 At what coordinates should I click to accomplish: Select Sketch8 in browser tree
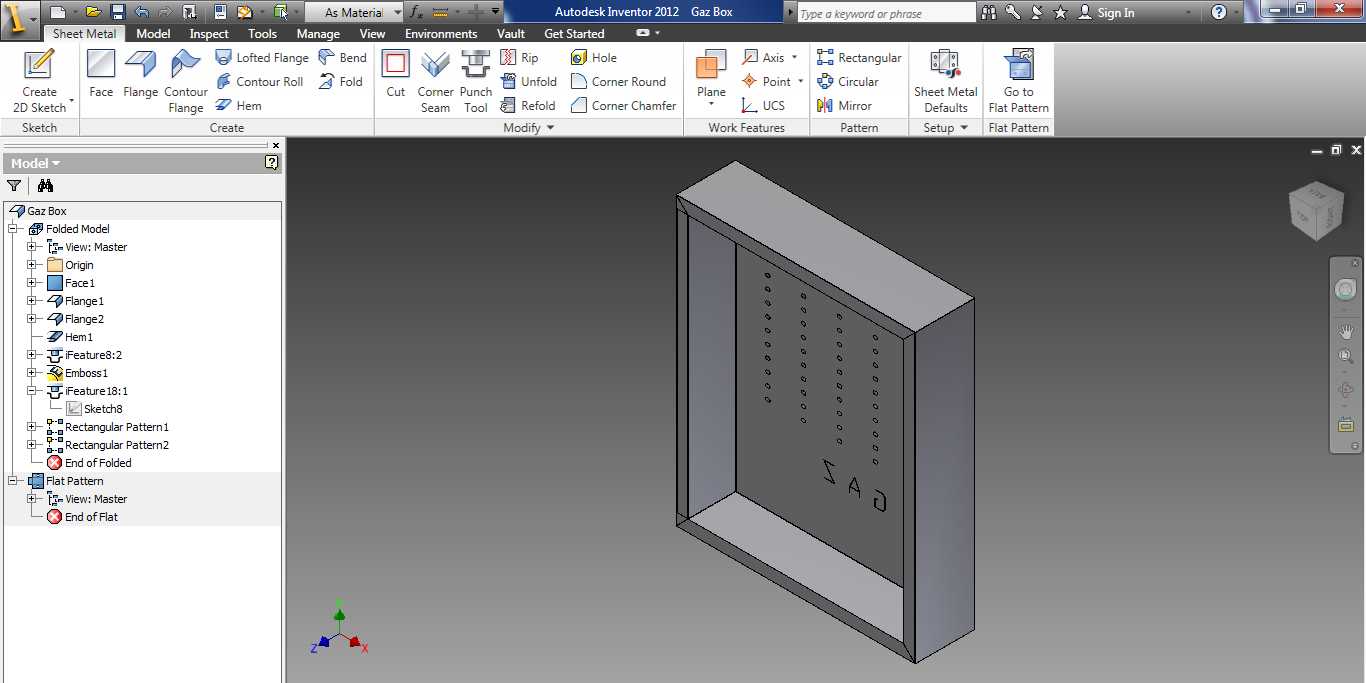click(103, 409)
